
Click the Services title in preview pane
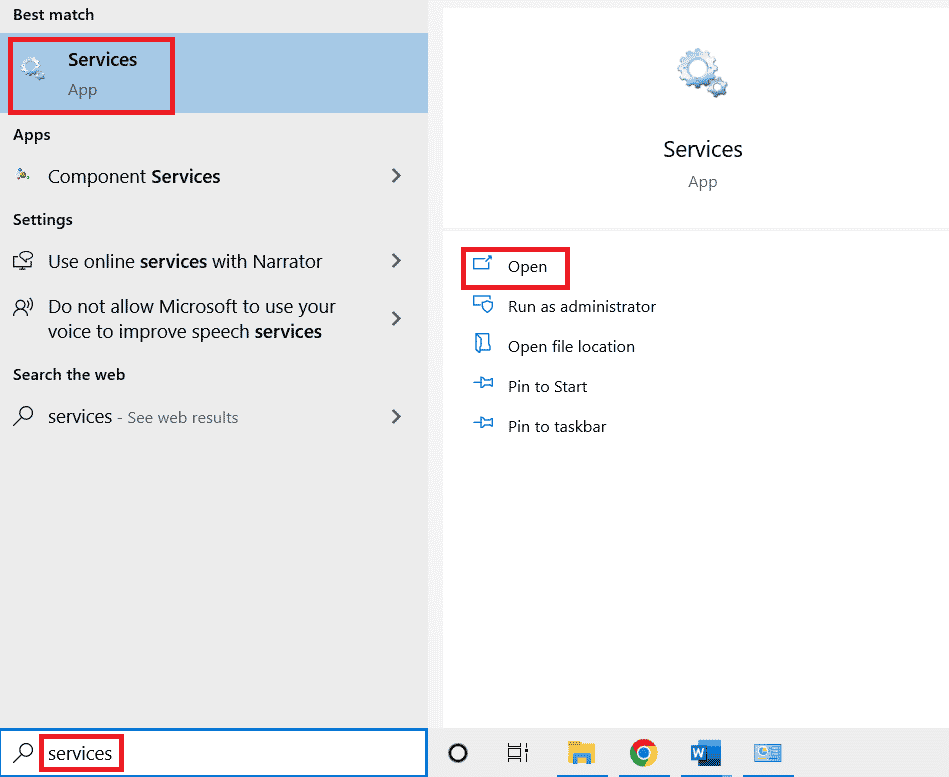coord(703,149)
